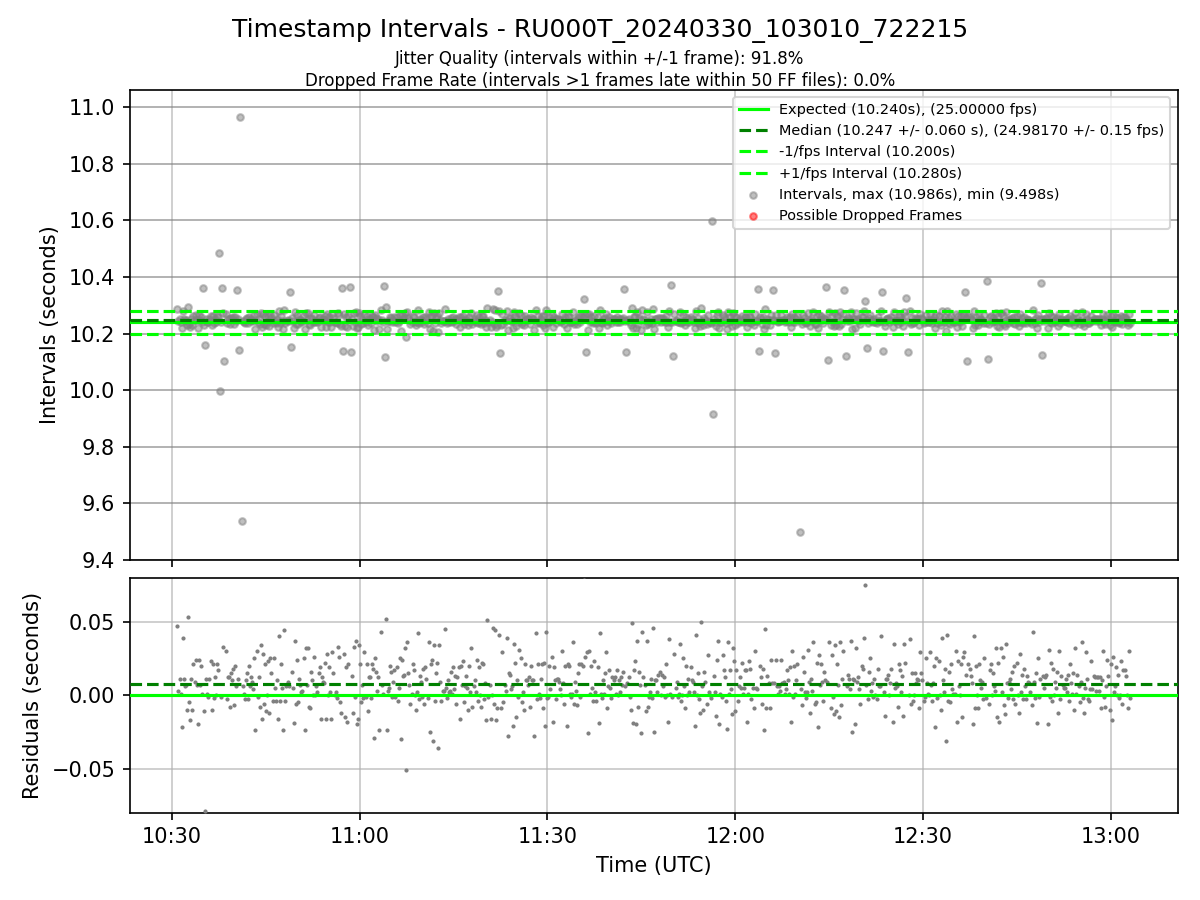Click legend entry Median (10.247 +/- 0.060 s)
Screen dimensions: 1200x900
tap(971, 130)
